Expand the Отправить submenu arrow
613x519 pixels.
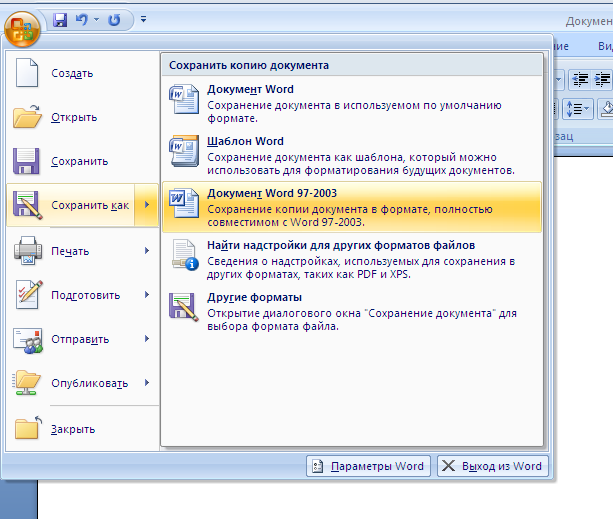click(x=147, y=339)
